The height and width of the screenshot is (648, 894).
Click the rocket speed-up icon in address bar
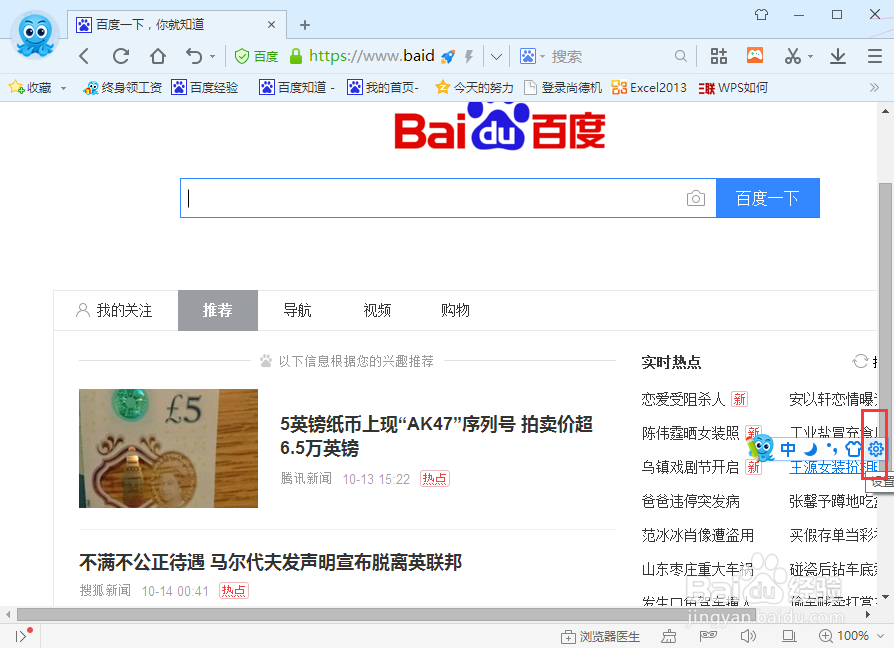(448, 56)
